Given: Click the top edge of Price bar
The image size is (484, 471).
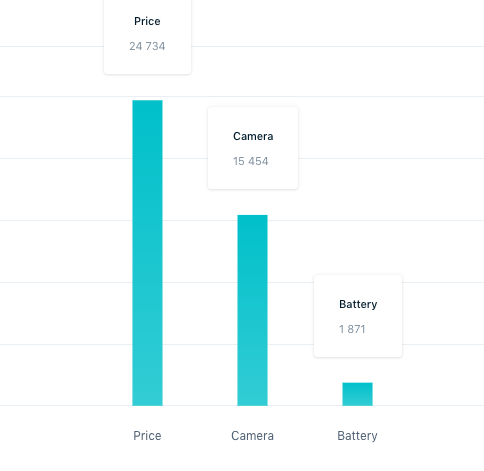Looking at the screenshot, I should (147, 101).
